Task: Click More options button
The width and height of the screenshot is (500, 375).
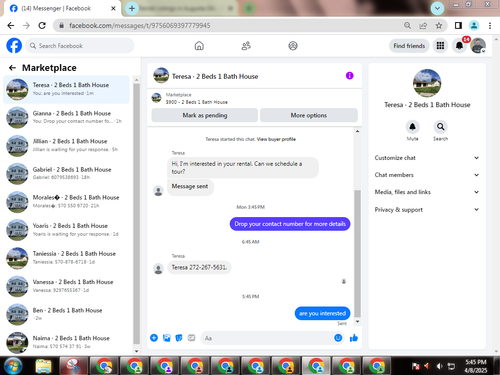Action: (309, 115)
